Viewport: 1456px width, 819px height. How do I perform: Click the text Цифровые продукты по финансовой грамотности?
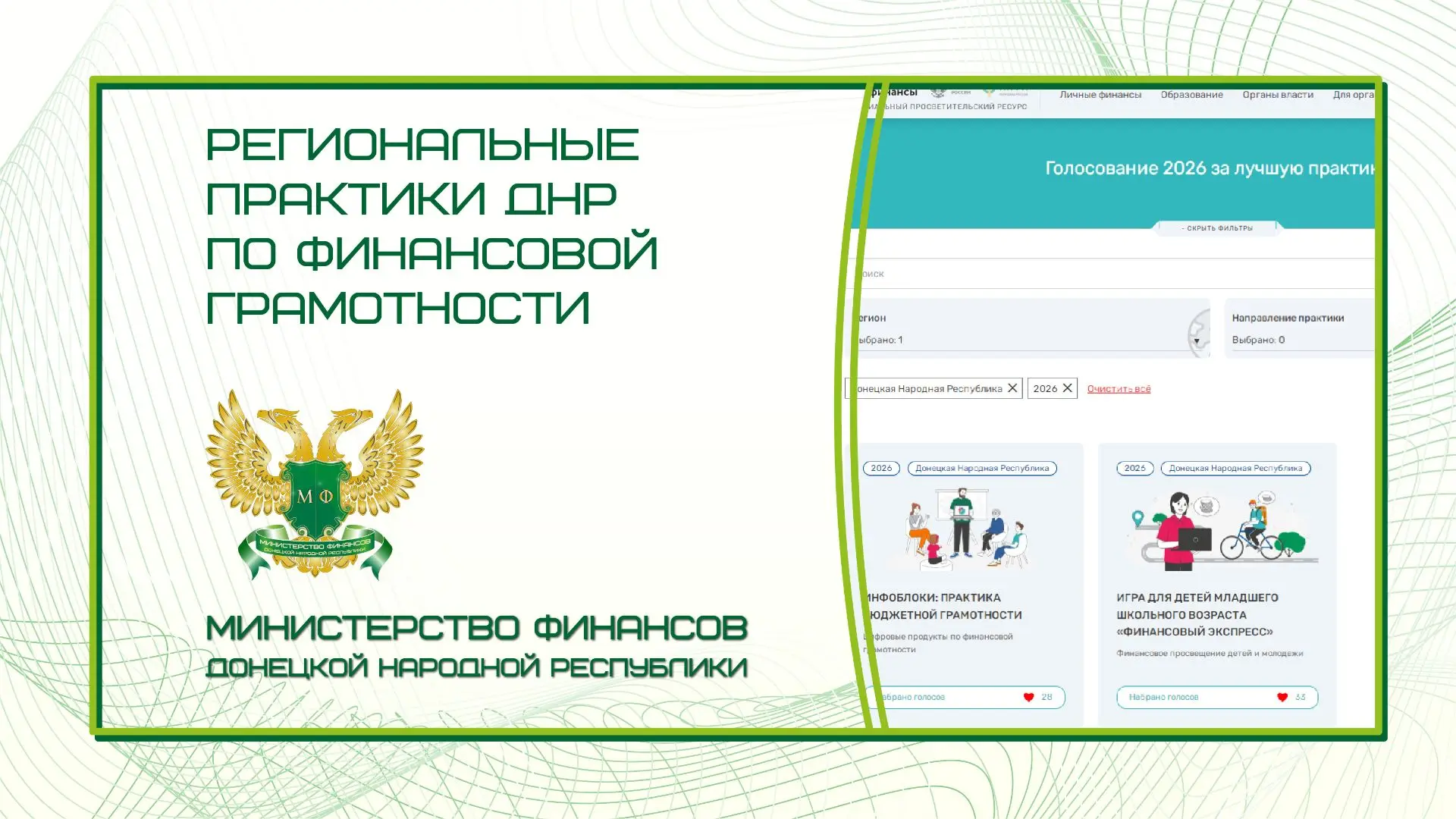(x=938, y=643)
